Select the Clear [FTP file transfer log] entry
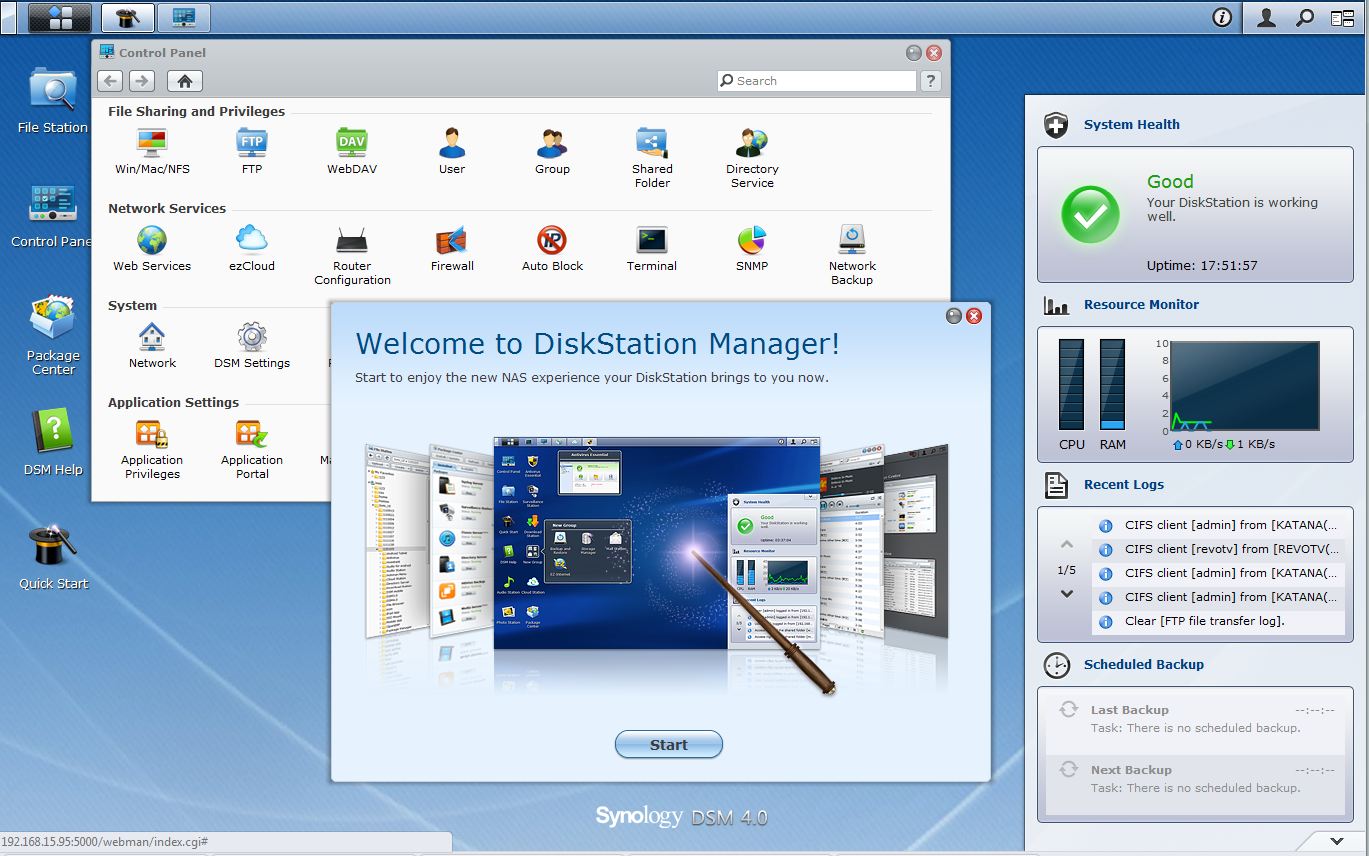 1218,621
